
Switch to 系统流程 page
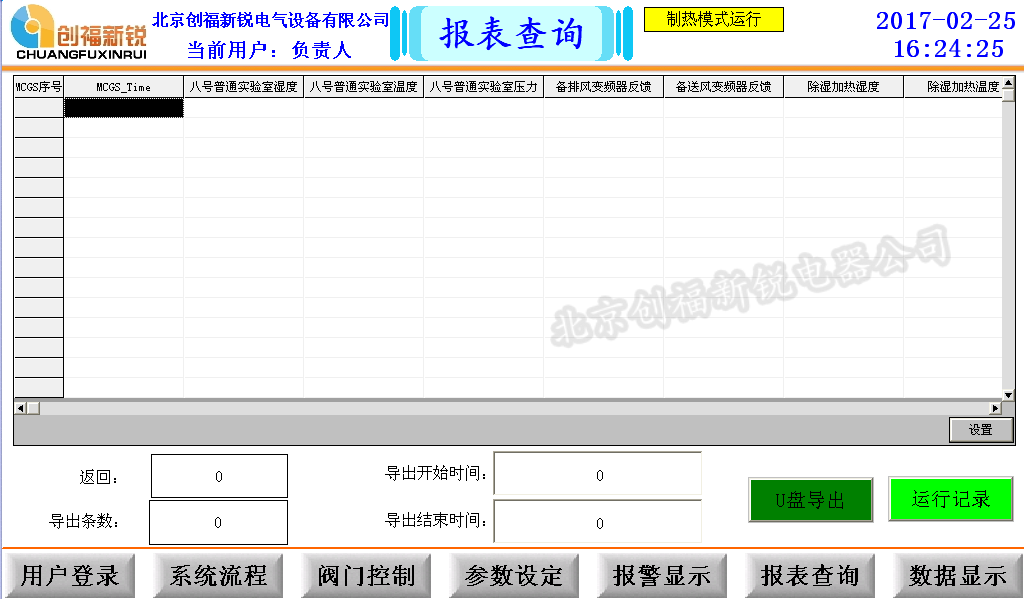point(217,575)
